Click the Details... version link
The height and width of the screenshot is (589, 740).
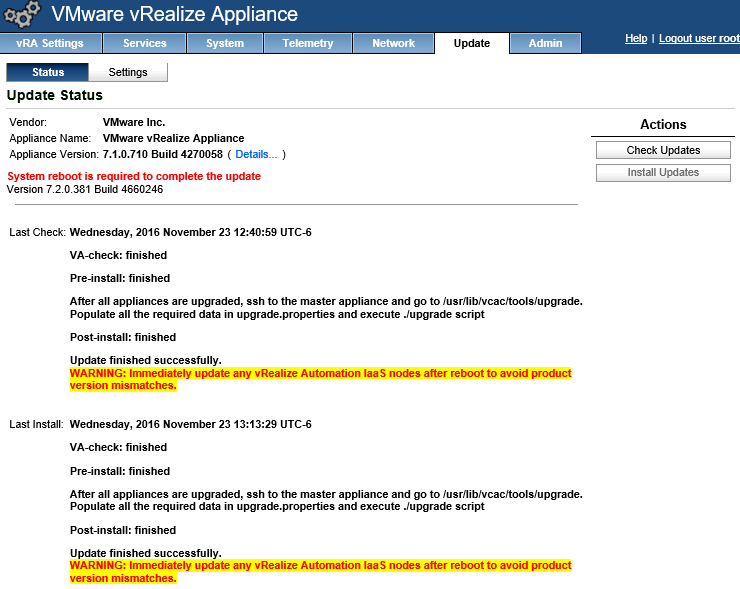pyautogui.click(x=256, y=154)
